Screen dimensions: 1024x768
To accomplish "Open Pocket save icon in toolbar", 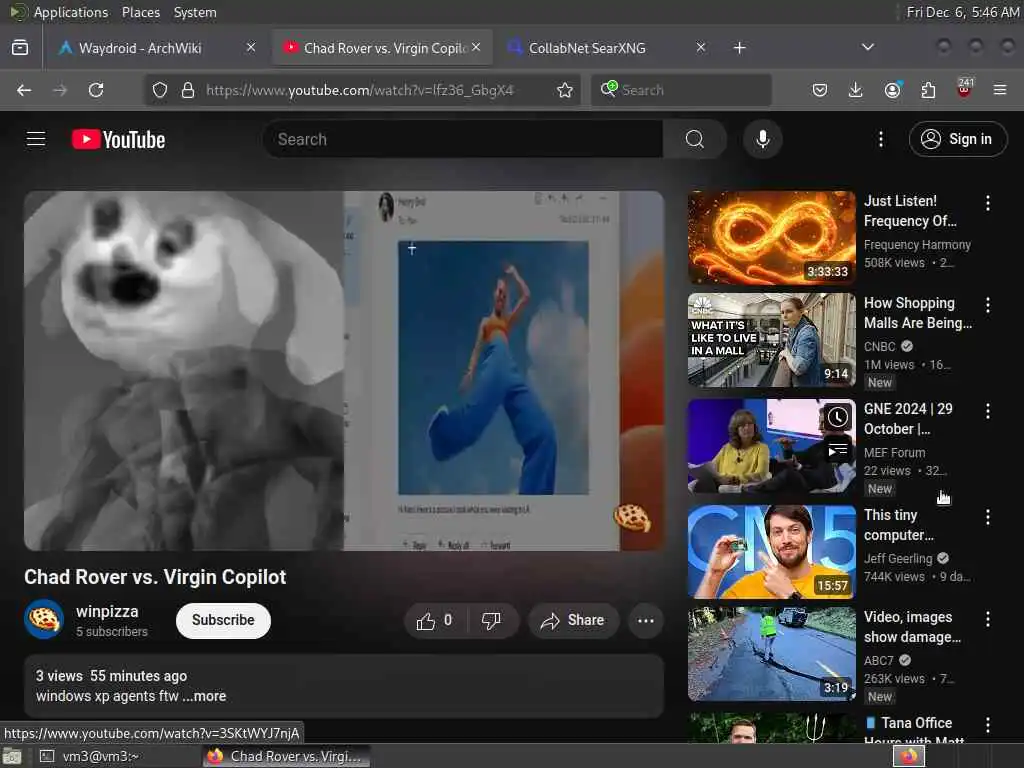I will (820, 90).
